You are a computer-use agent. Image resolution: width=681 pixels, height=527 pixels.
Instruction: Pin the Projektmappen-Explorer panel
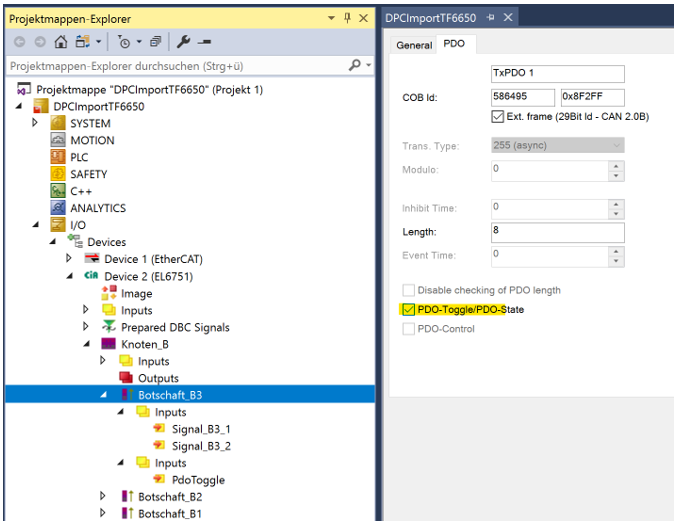point(347,18)
